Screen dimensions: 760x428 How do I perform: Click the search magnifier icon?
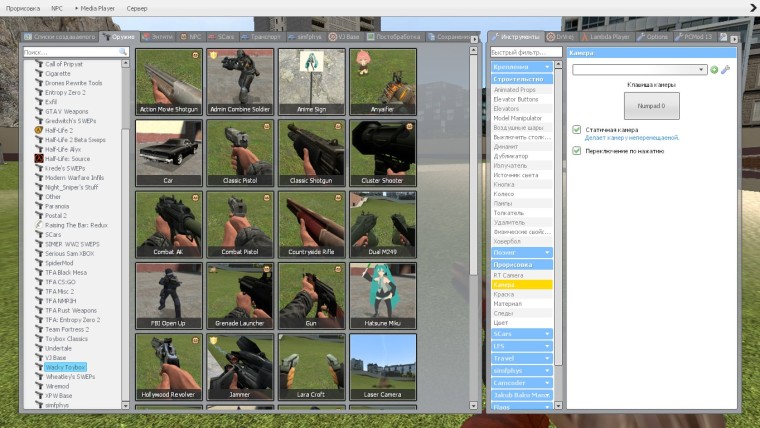(x=123, y=51)
